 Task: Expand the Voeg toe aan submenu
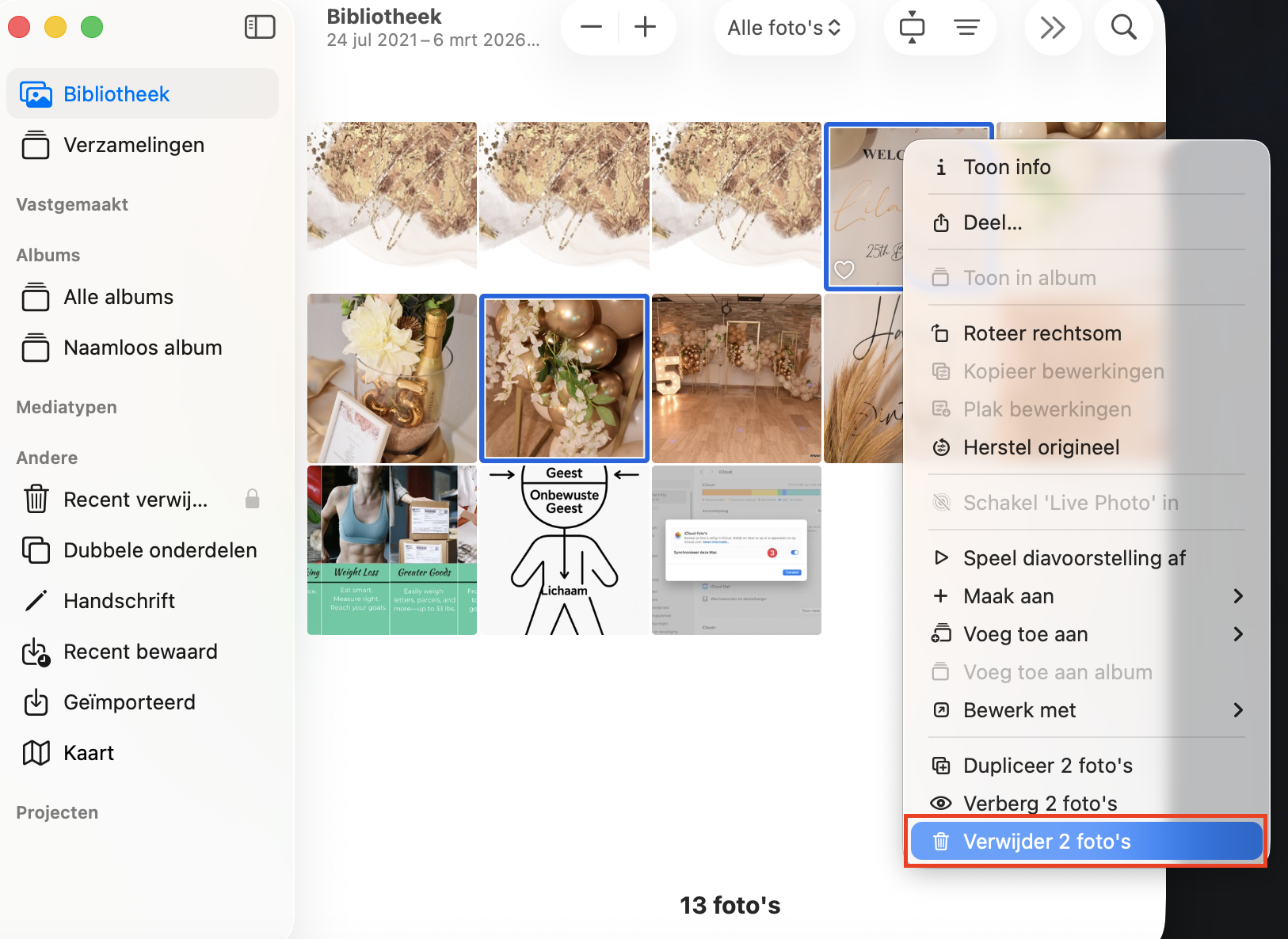pos(1086,634)
